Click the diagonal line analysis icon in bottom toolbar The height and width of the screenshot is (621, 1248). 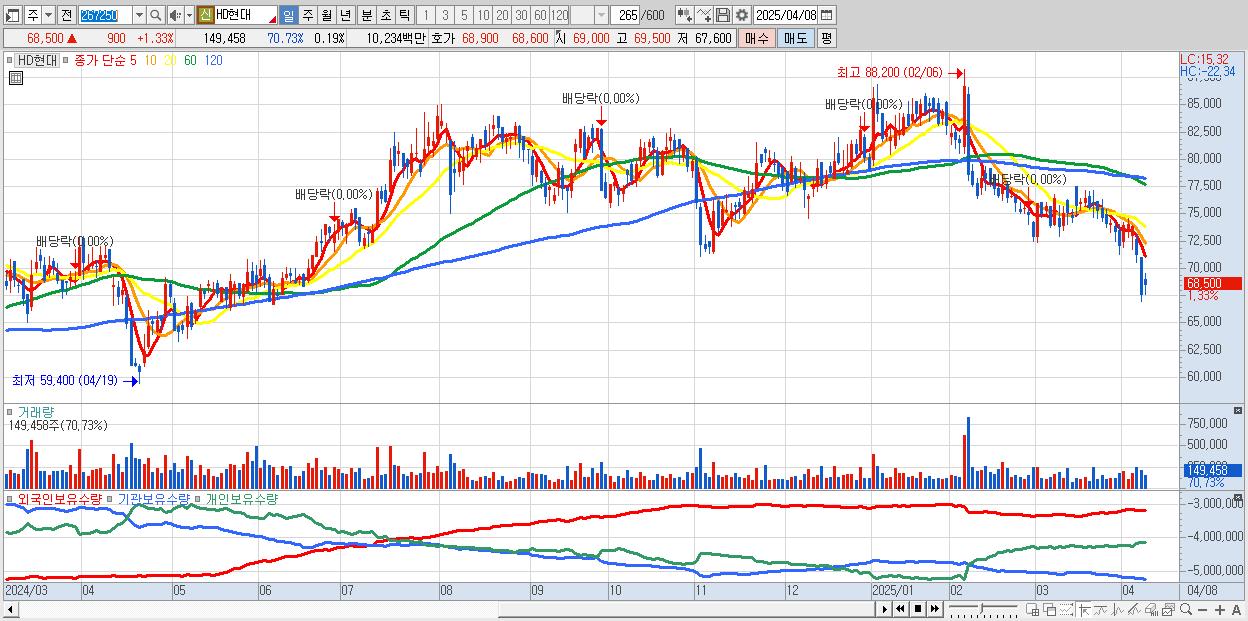[x=1134, y=610]
